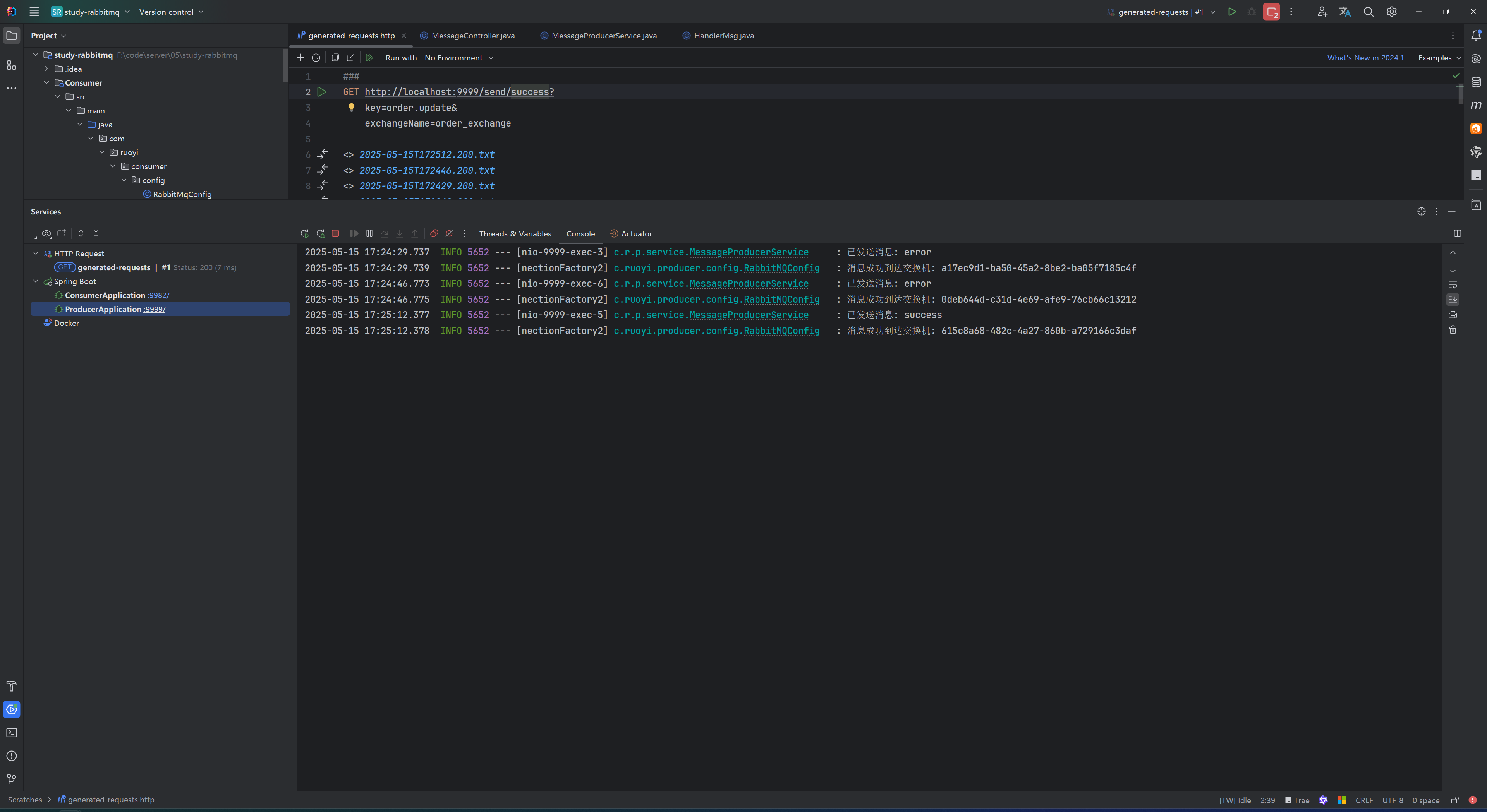This screenshot has width=1487, height=812.
Task: Toggle soft-wrap in console
Action: click(1453, 284)
